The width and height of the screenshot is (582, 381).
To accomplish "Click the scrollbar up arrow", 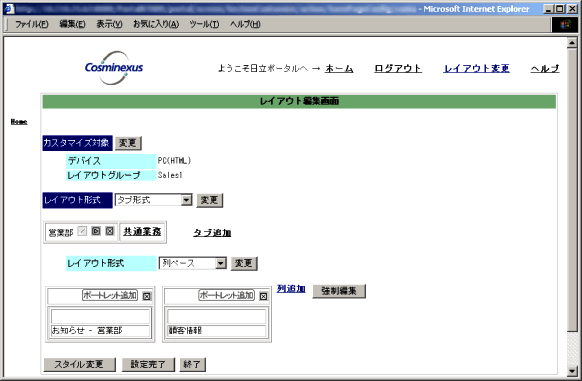I will (x=572, y=43).
